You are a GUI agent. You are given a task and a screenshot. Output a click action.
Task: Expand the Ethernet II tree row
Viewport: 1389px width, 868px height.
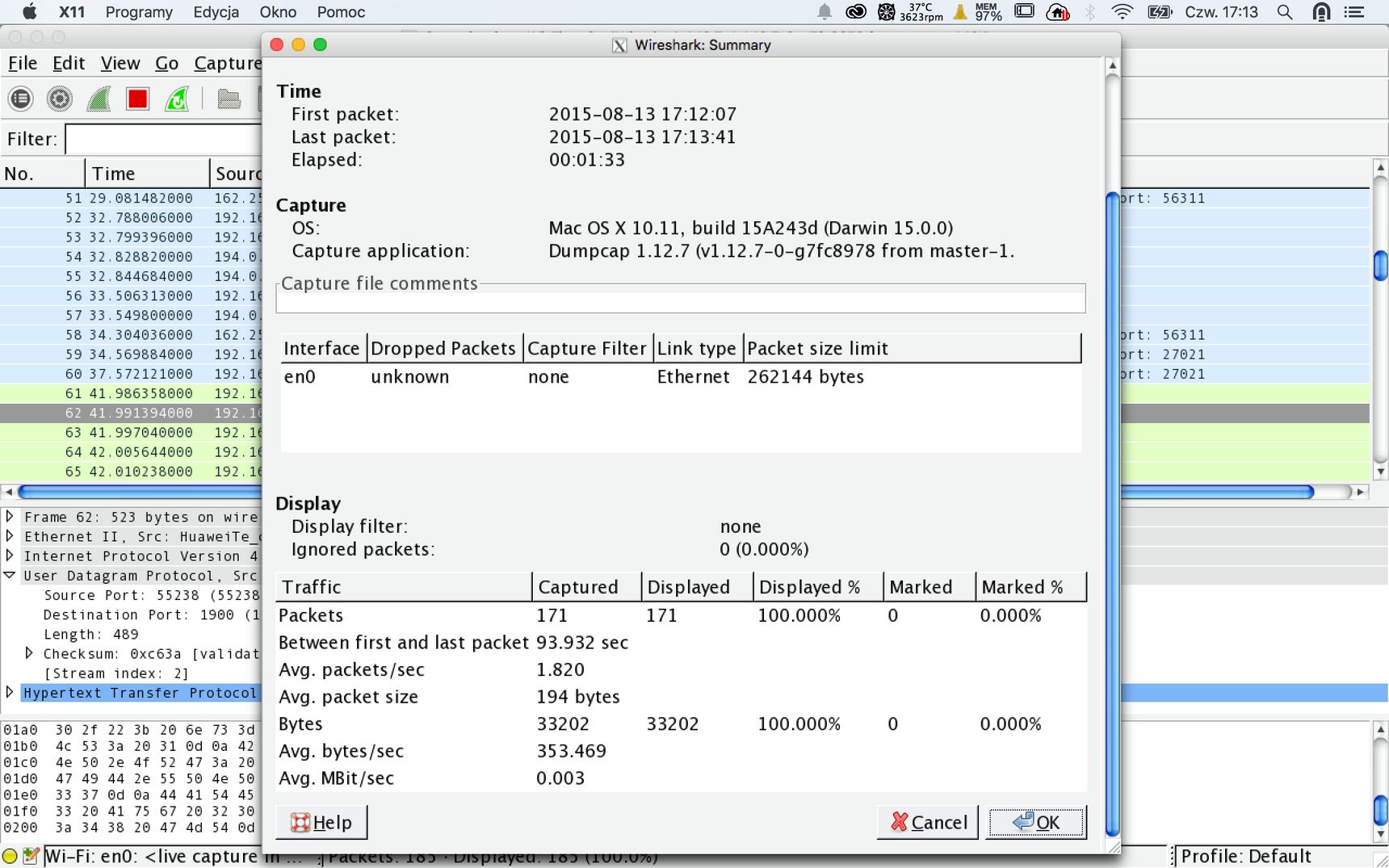pos(10,536)
